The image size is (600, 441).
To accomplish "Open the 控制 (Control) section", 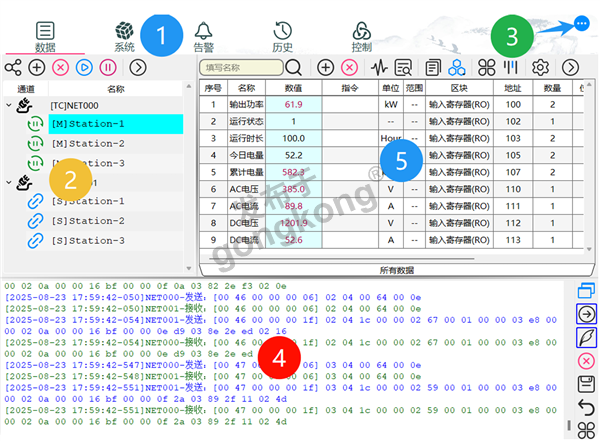I will click(362, 36).
